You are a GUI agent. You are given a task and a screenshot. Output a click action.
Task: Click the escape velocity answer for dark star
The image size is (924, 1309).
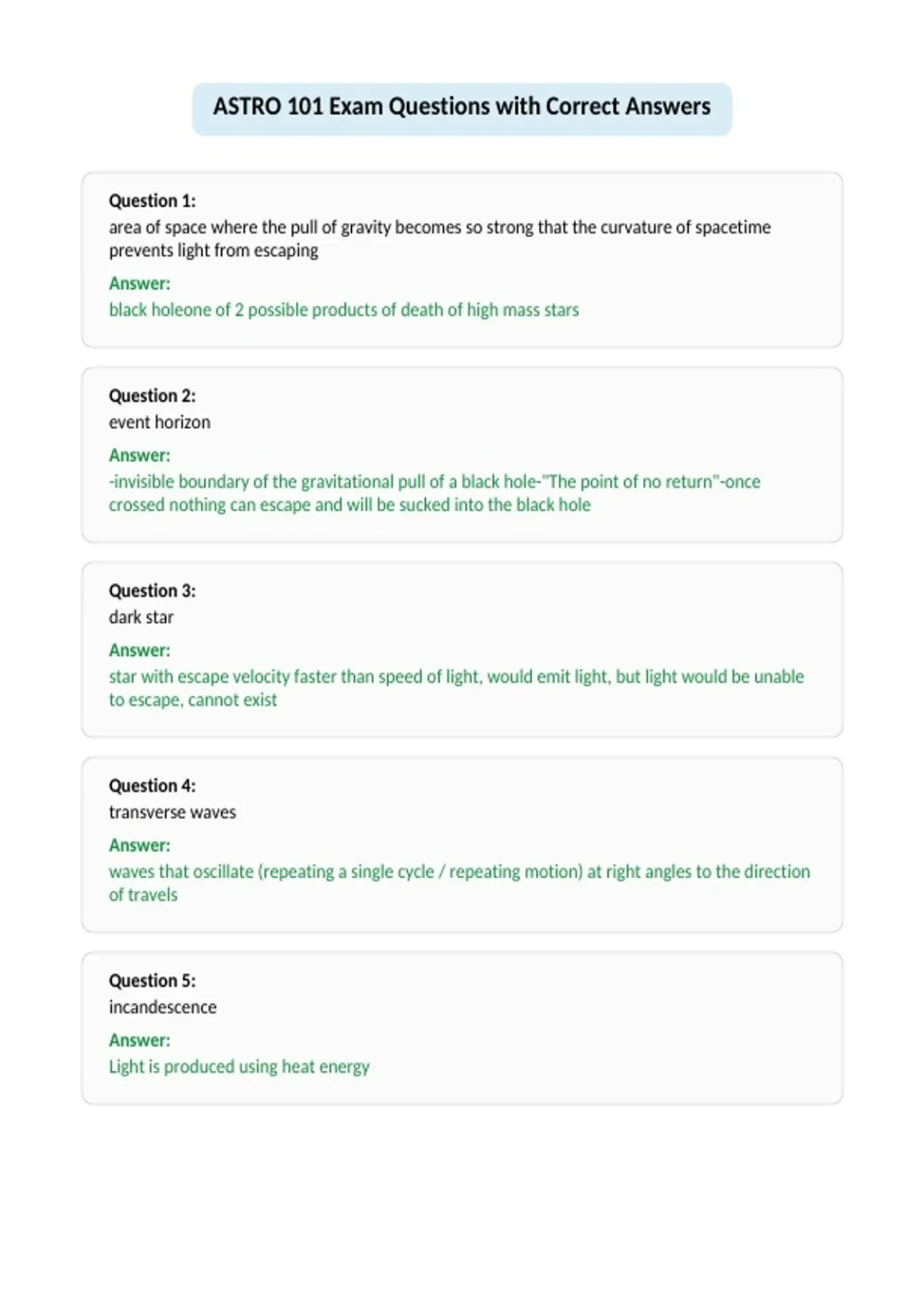[456, 688]
